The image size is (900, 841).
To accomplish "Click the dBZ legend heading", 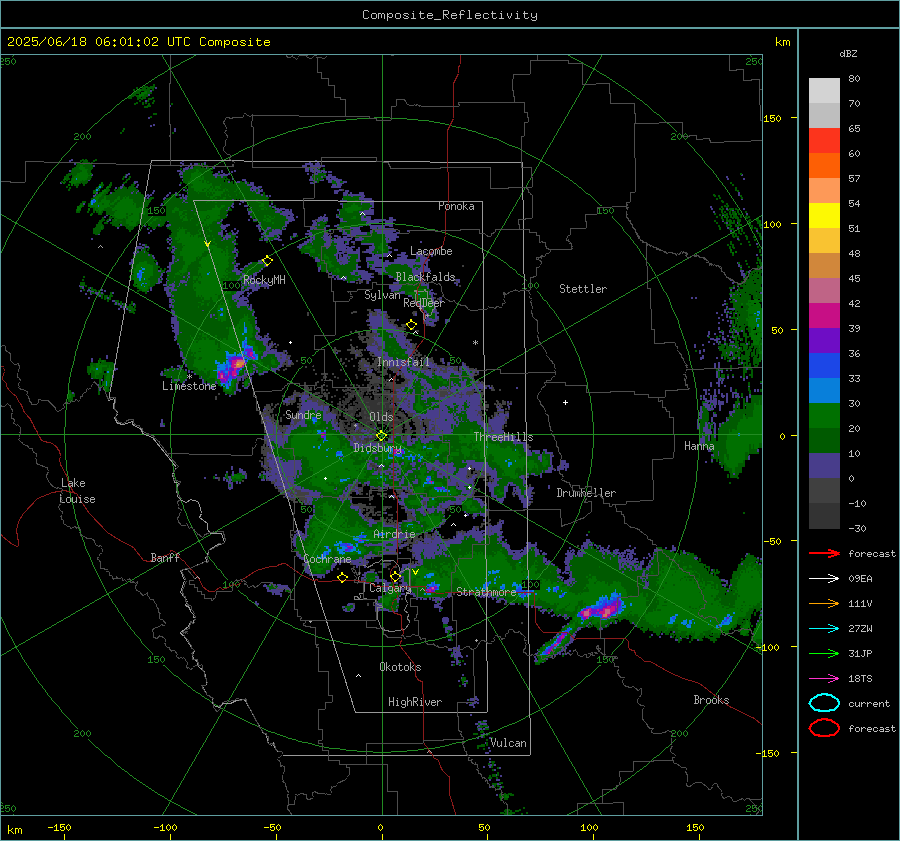I will point(848,53).
